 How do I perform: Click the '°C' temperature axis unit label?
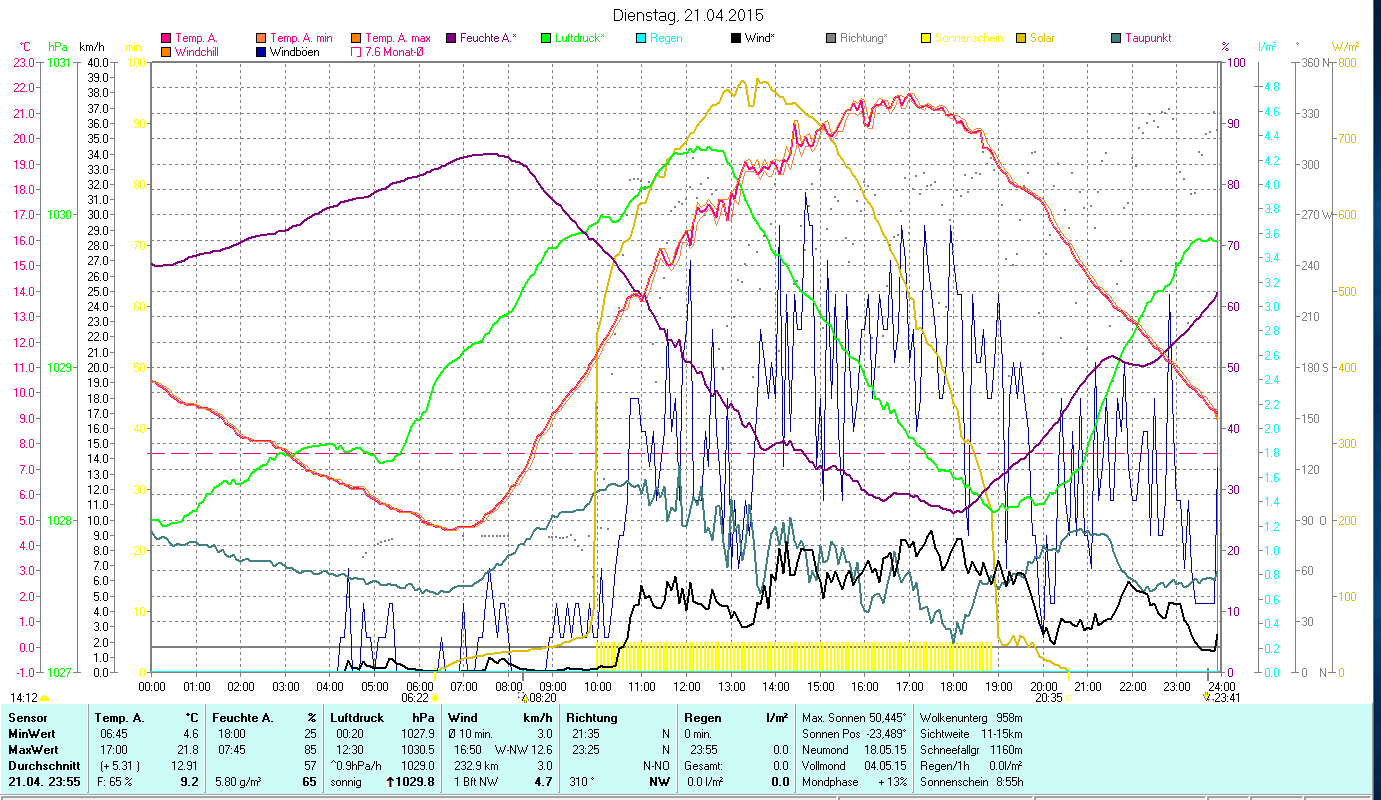[x=26, y=47]
